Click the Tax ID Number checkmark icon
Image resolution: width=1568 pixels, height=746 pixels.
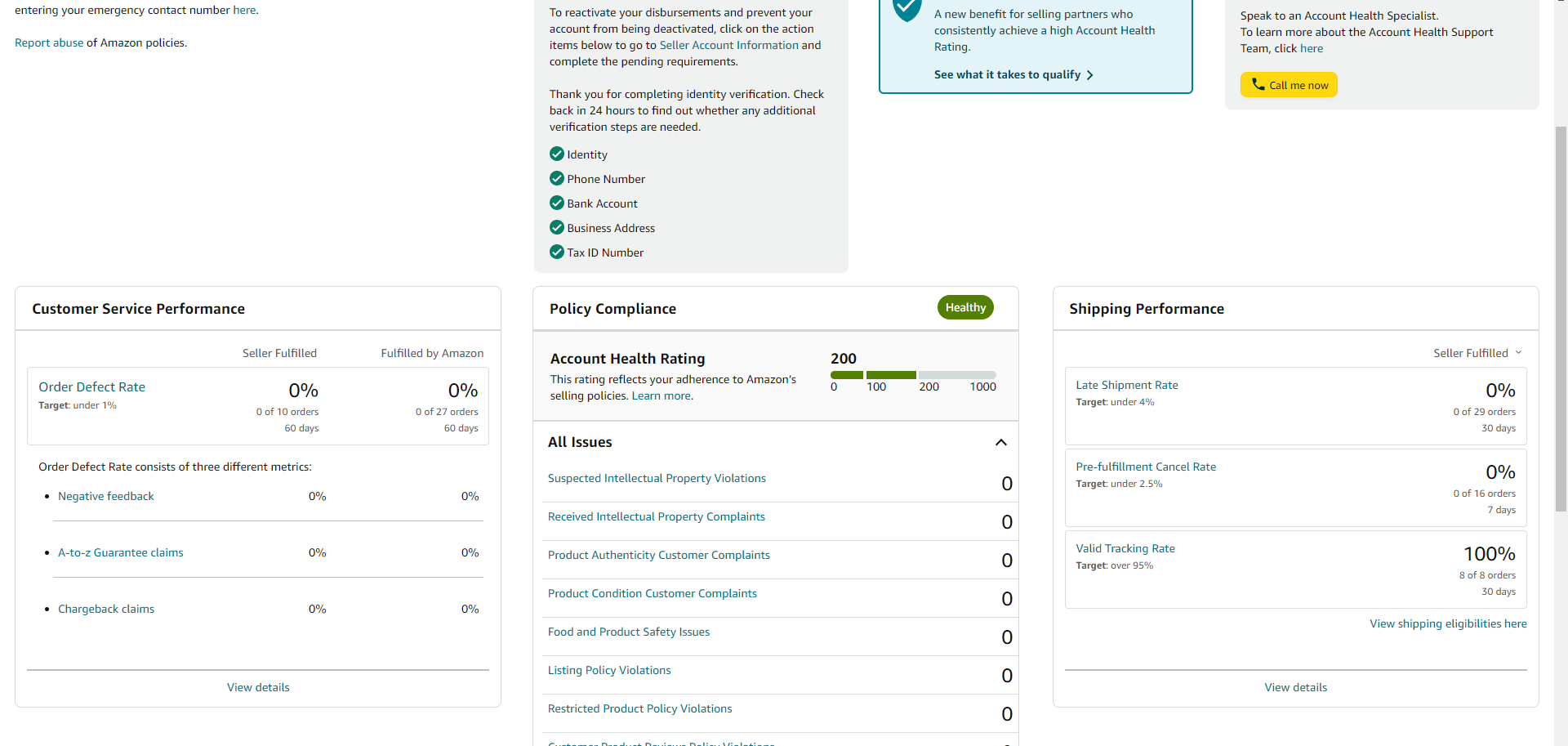point(557,252)
